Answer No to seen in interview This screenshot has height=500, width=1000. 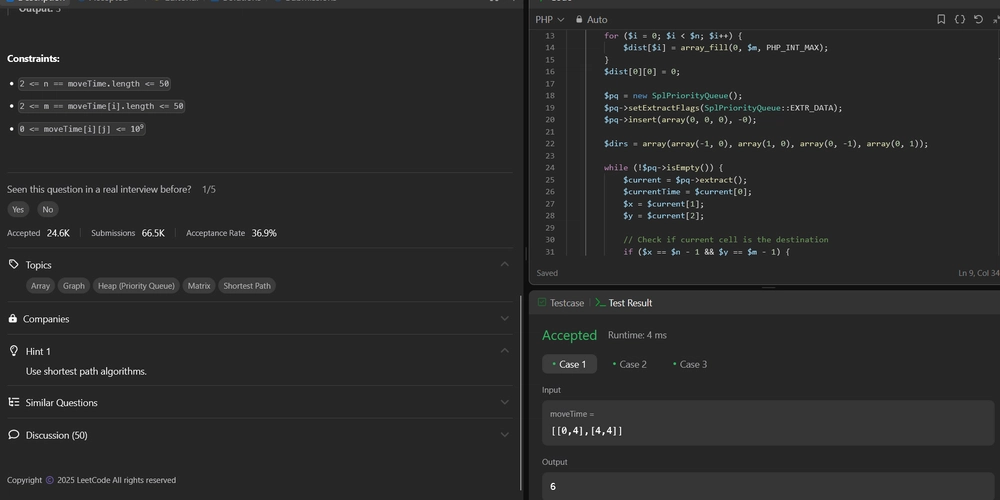click(48, 209)
